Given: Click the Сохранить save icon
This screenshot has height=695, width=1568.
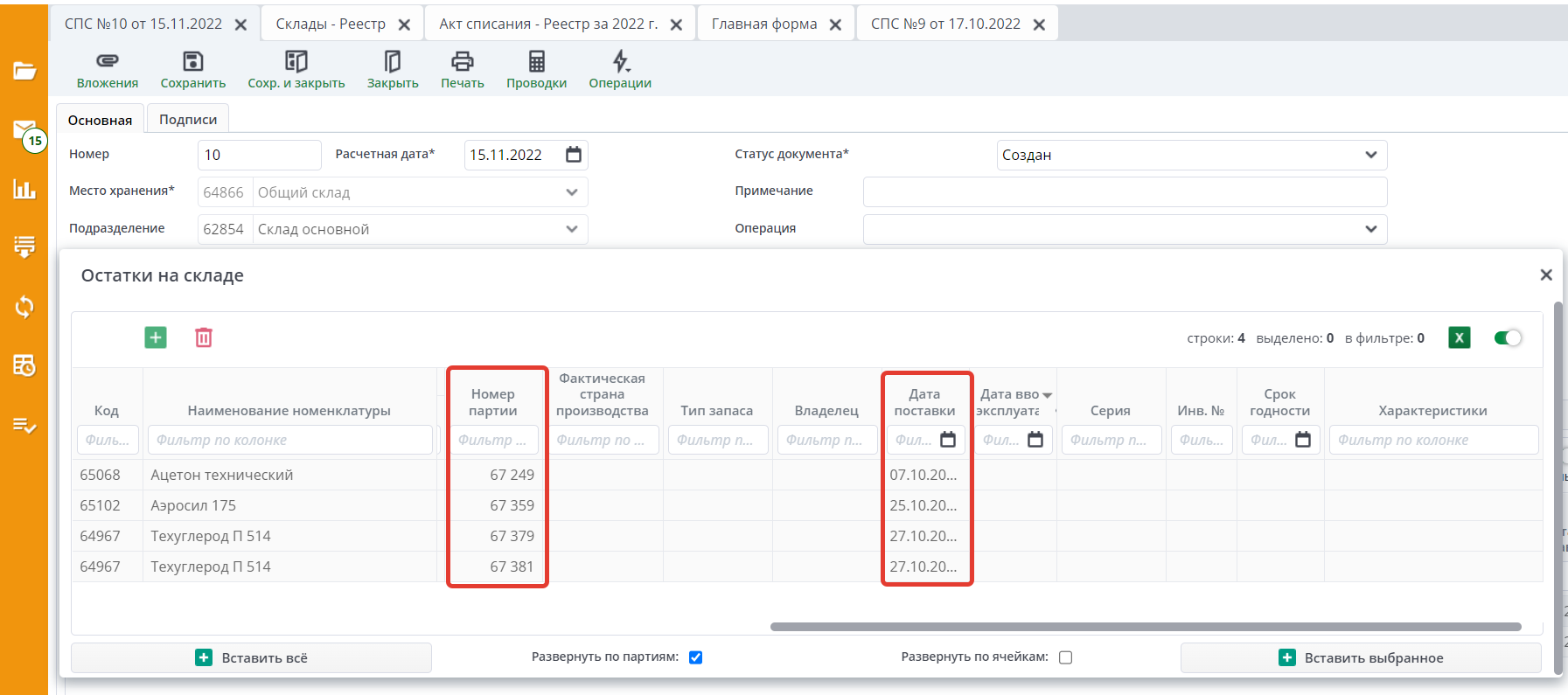Looking at the screenshot, I should tap(192, 61).
